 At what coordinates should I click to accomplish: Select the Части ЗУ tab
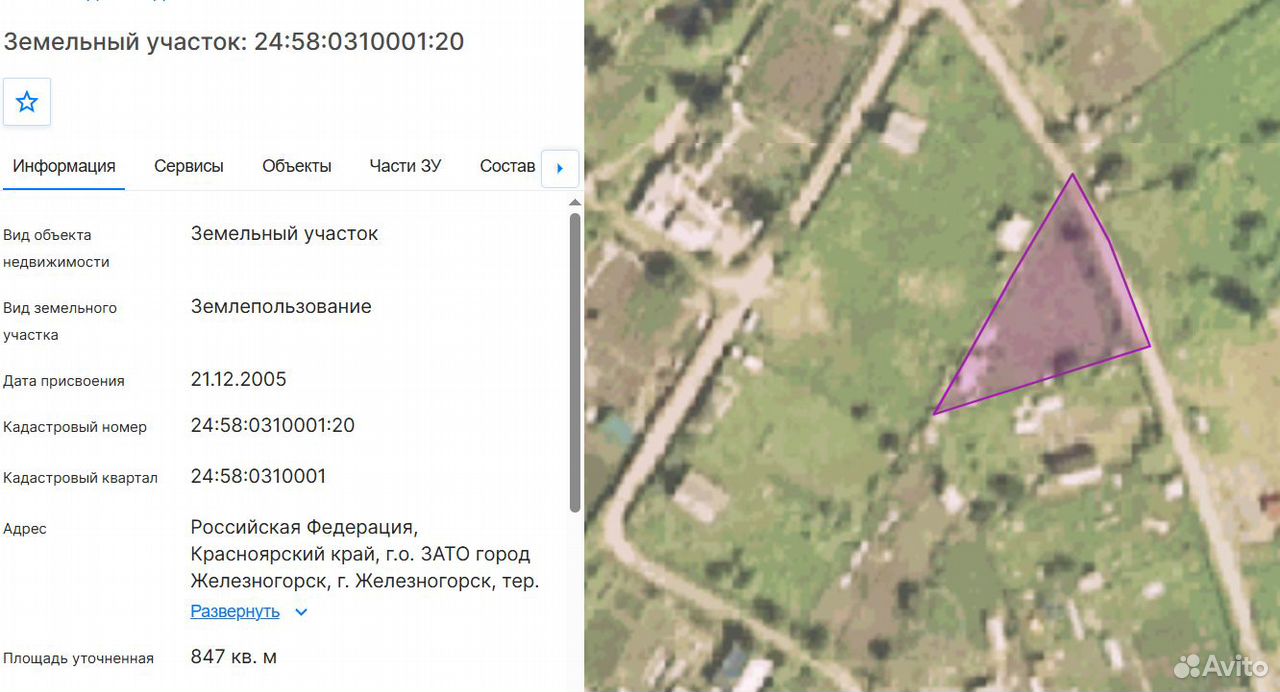(405, 166)
